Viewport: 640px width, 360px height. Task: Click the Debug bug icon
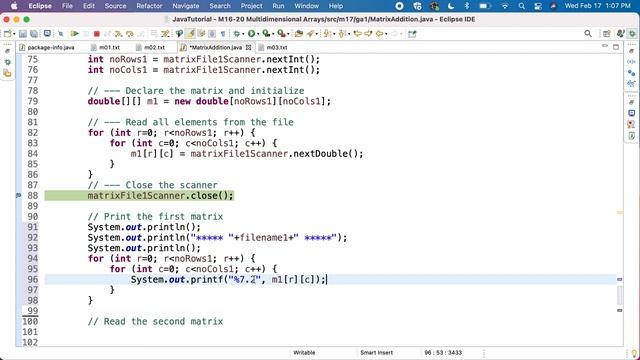pyautogui.click(x=236, y=34)
